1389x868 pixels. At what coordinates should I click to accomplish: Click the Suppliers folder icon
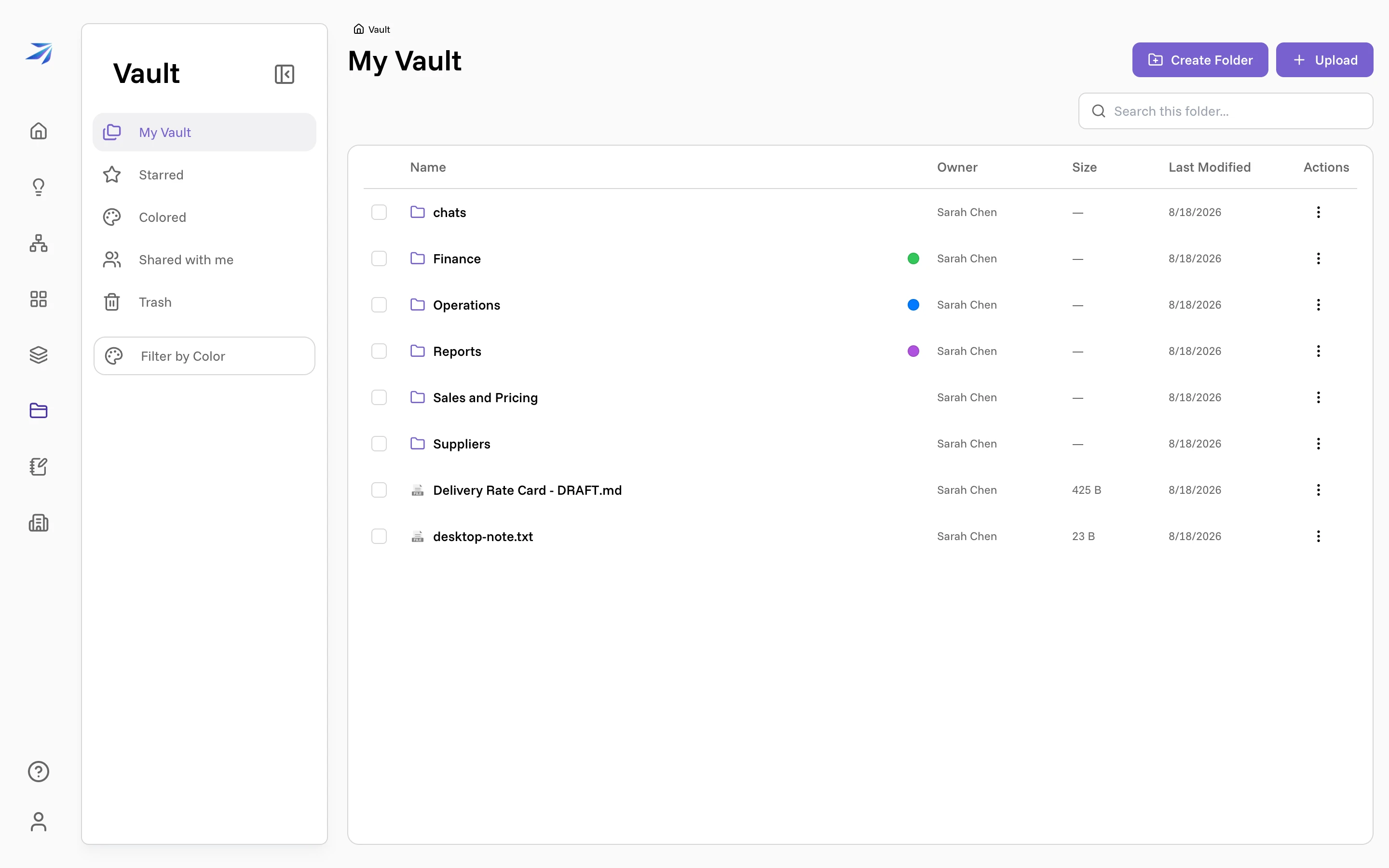pyautogui.click(x=417, y=444)
